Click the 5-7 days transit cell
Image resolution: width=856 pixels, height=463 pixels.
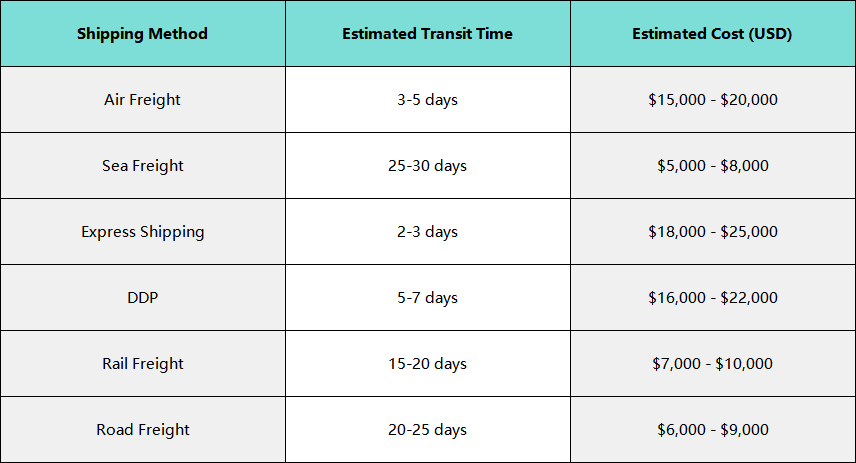point(427,298)
